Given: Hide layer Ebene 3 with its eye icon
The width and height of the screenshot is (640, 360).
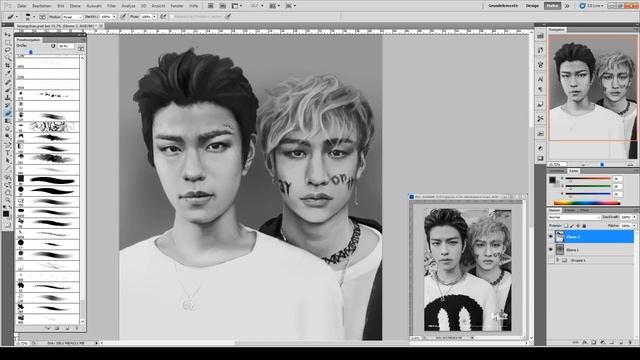Looking at the screenshot, I should [x=551, y=236].
